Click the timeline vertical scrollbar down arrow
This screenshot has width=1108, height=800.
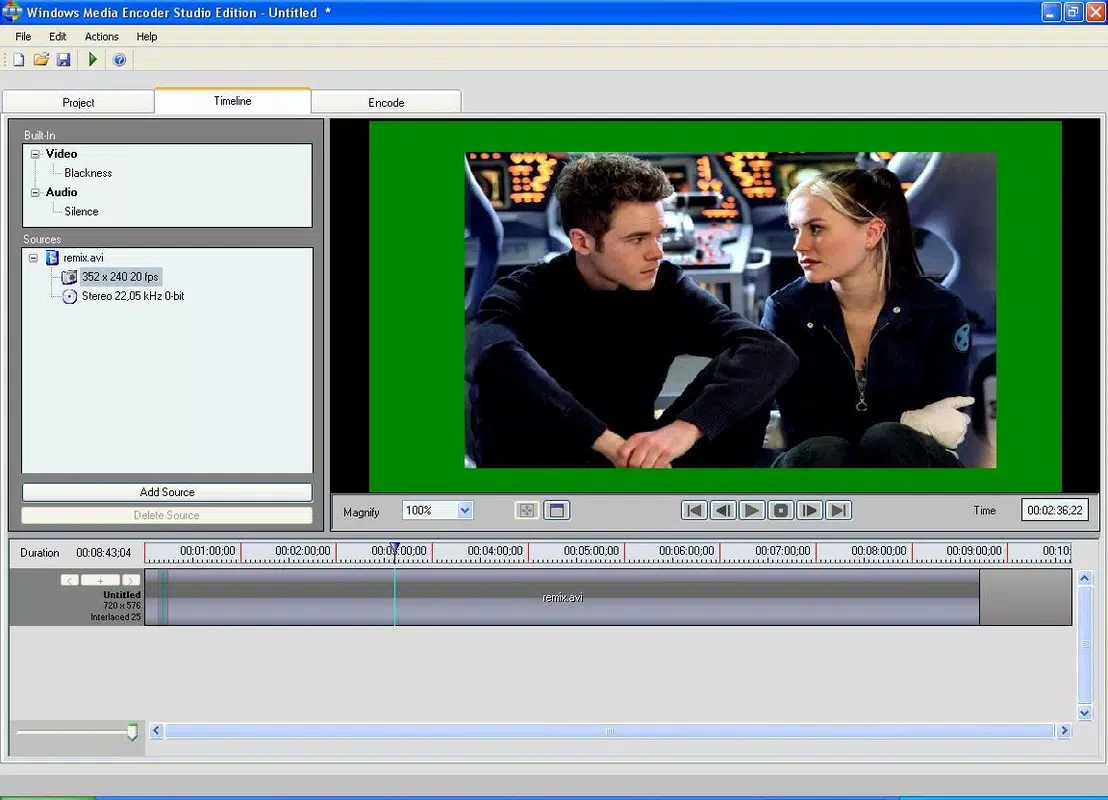pyautogui.click(x=1085, y=713)
